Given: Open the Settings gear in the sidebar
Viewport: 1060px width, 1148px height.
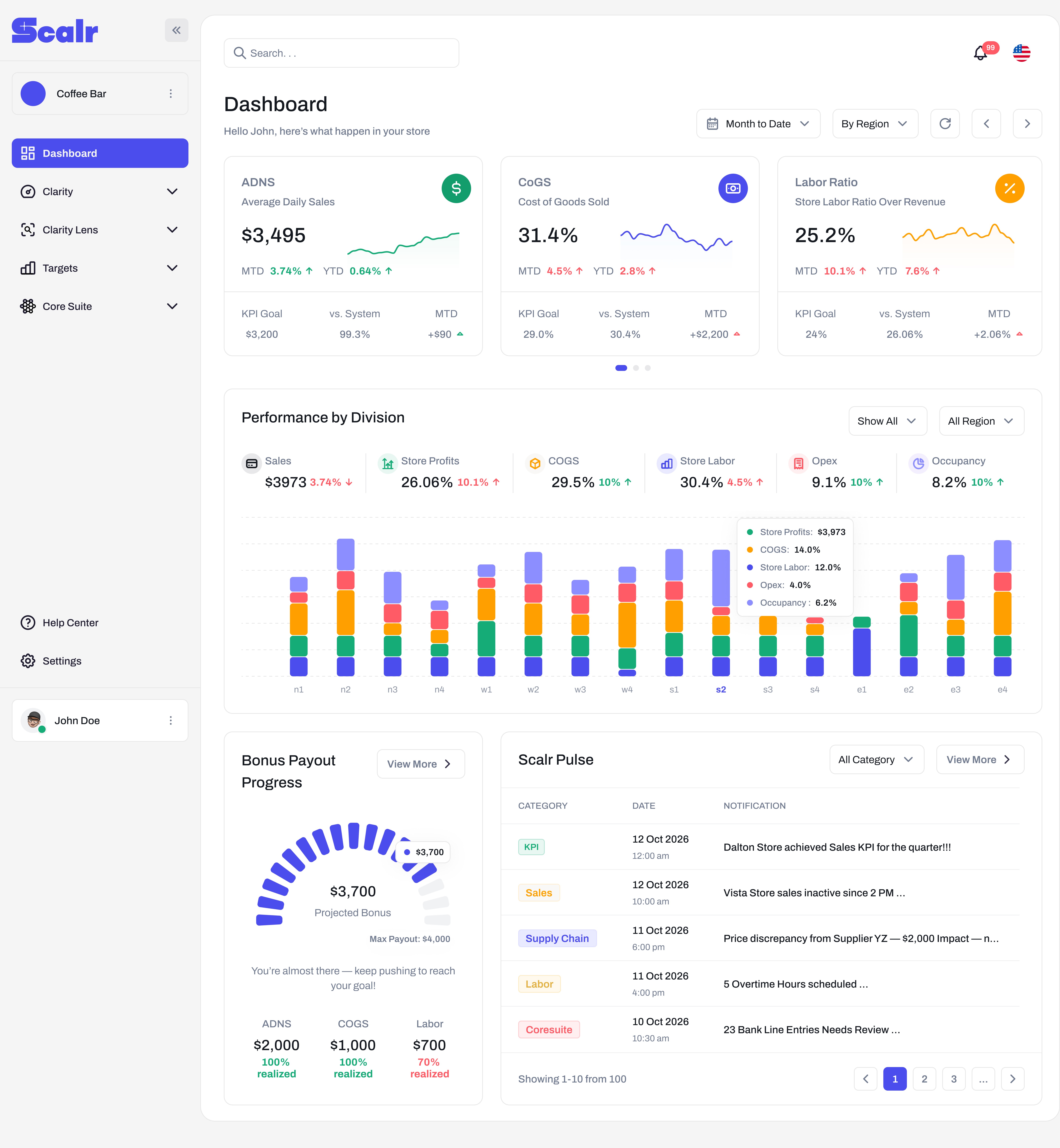Looking at the screenshot, I should pos(61,661).
